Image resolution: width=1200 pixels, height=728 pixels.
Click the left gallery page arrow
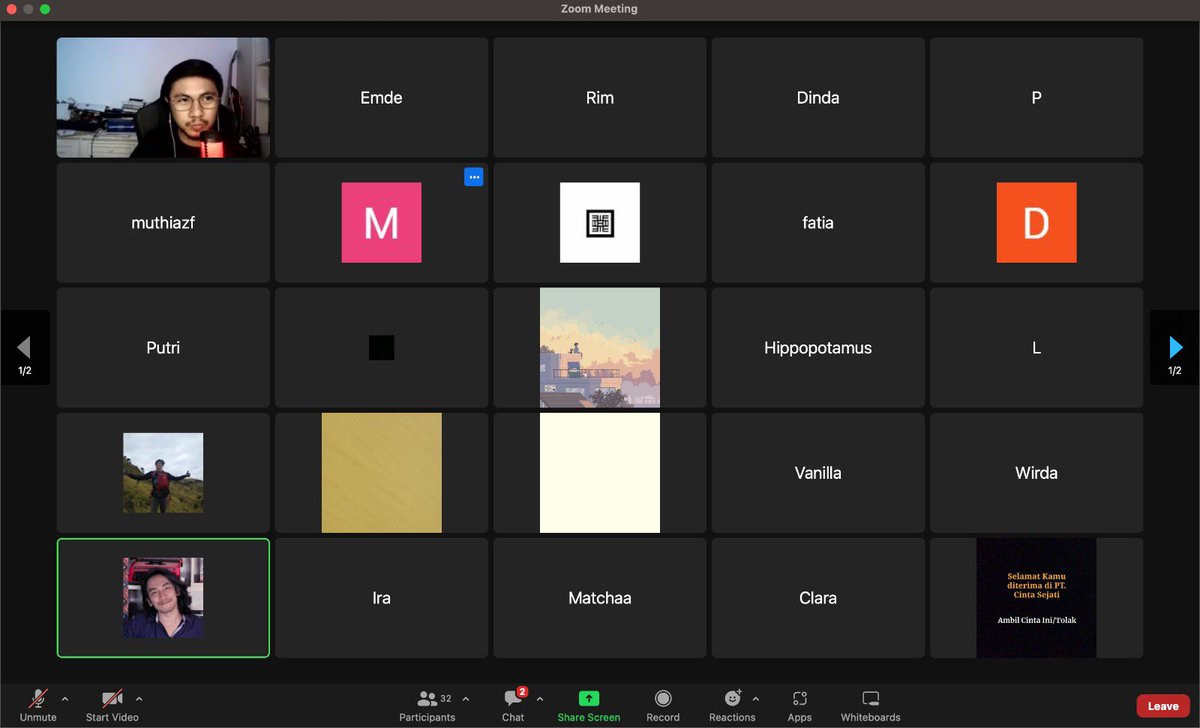[24, 347]
